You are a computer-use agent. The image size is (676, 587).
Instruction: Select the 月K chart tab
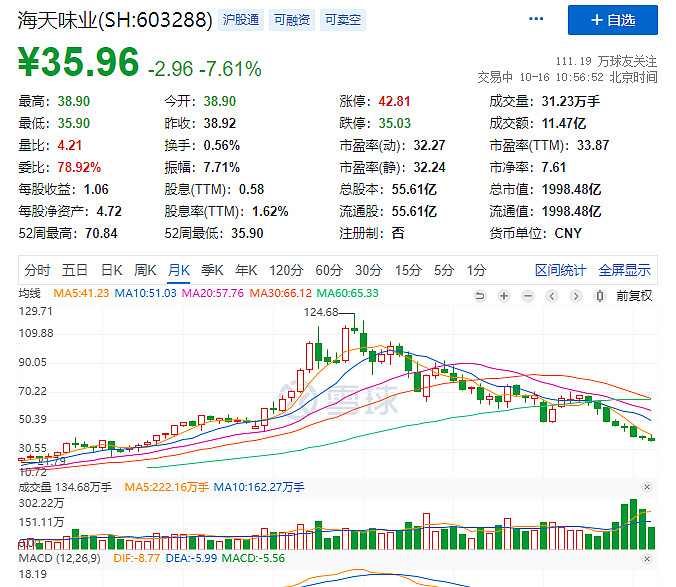[x=178, y=270]
